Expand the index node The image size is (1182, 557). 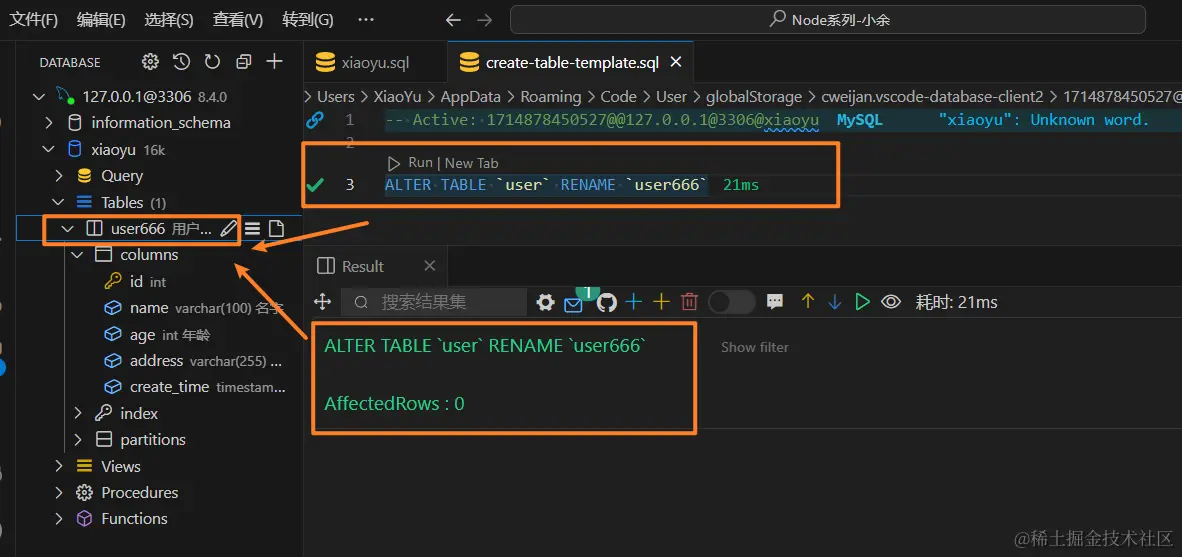[x=78, y=413]
